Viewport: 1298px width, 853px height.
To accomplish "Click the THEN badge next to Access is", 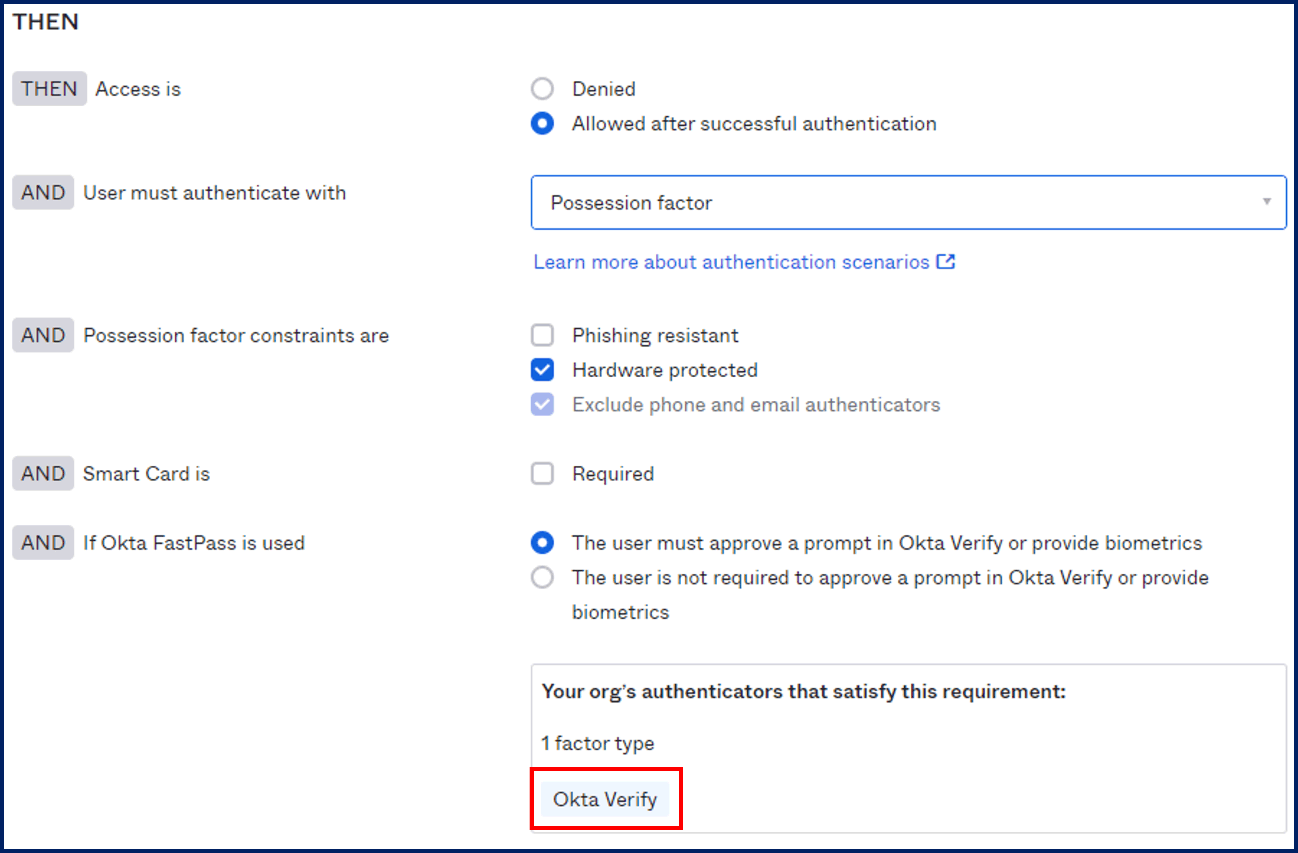I will [x=49, y=89].
